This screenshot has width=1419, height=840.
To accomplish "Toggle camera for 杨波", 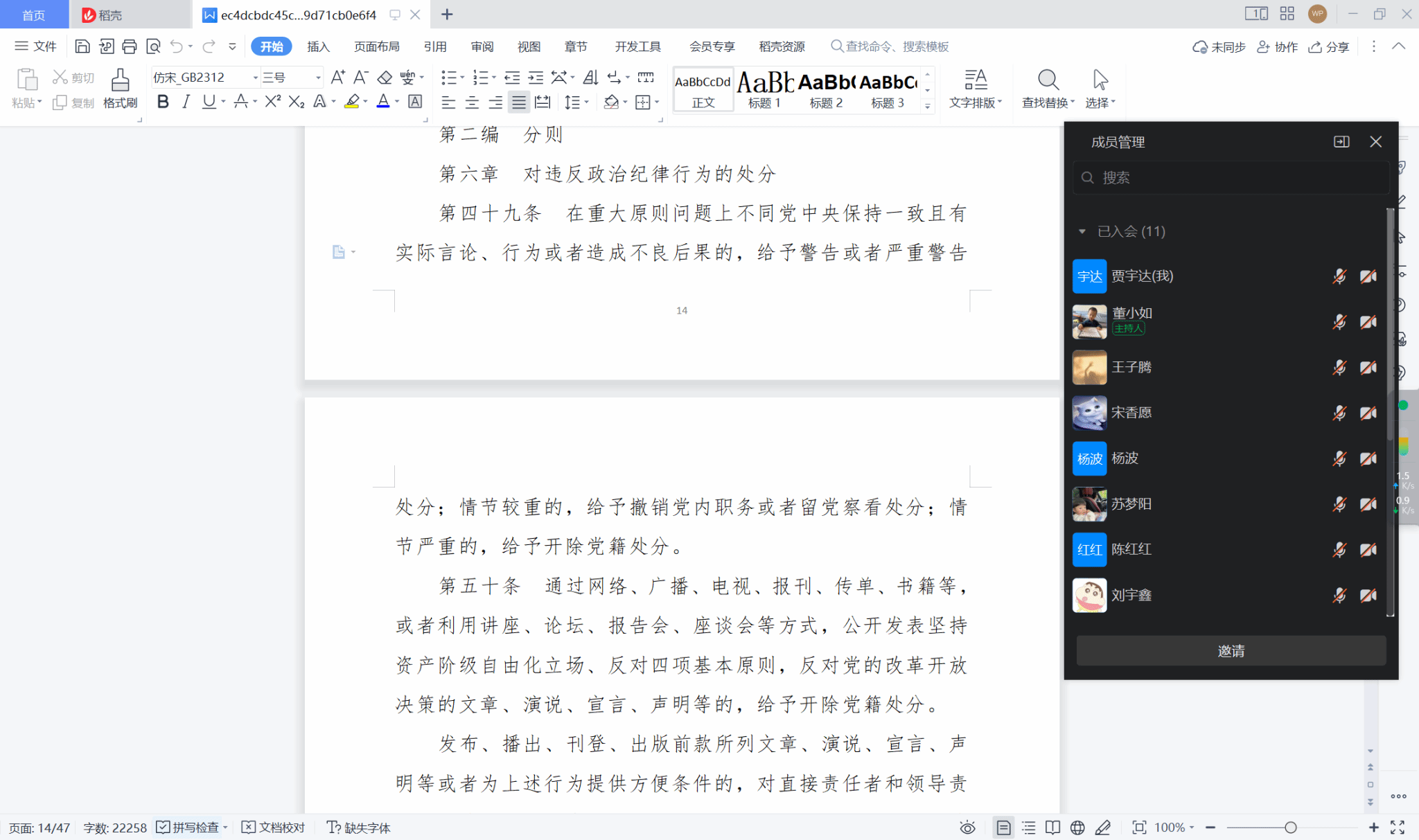I will 1368,458.
